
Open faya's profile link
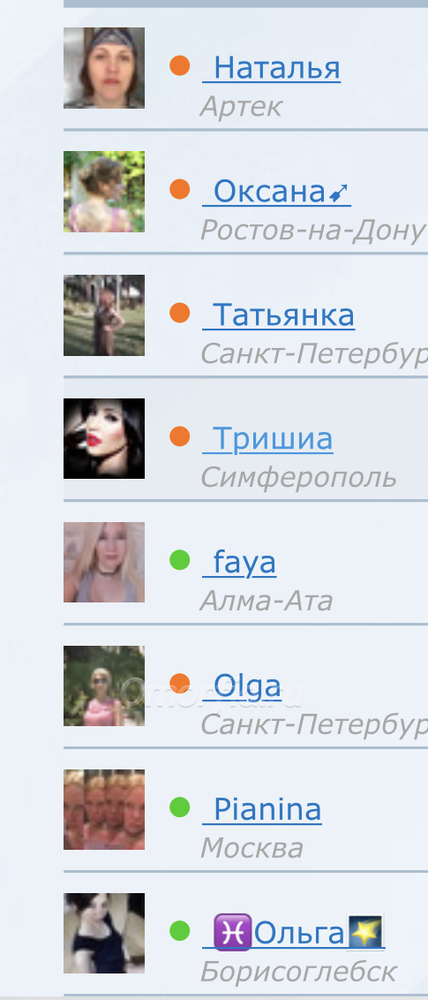pyautogui.click(x=239, y=562)
